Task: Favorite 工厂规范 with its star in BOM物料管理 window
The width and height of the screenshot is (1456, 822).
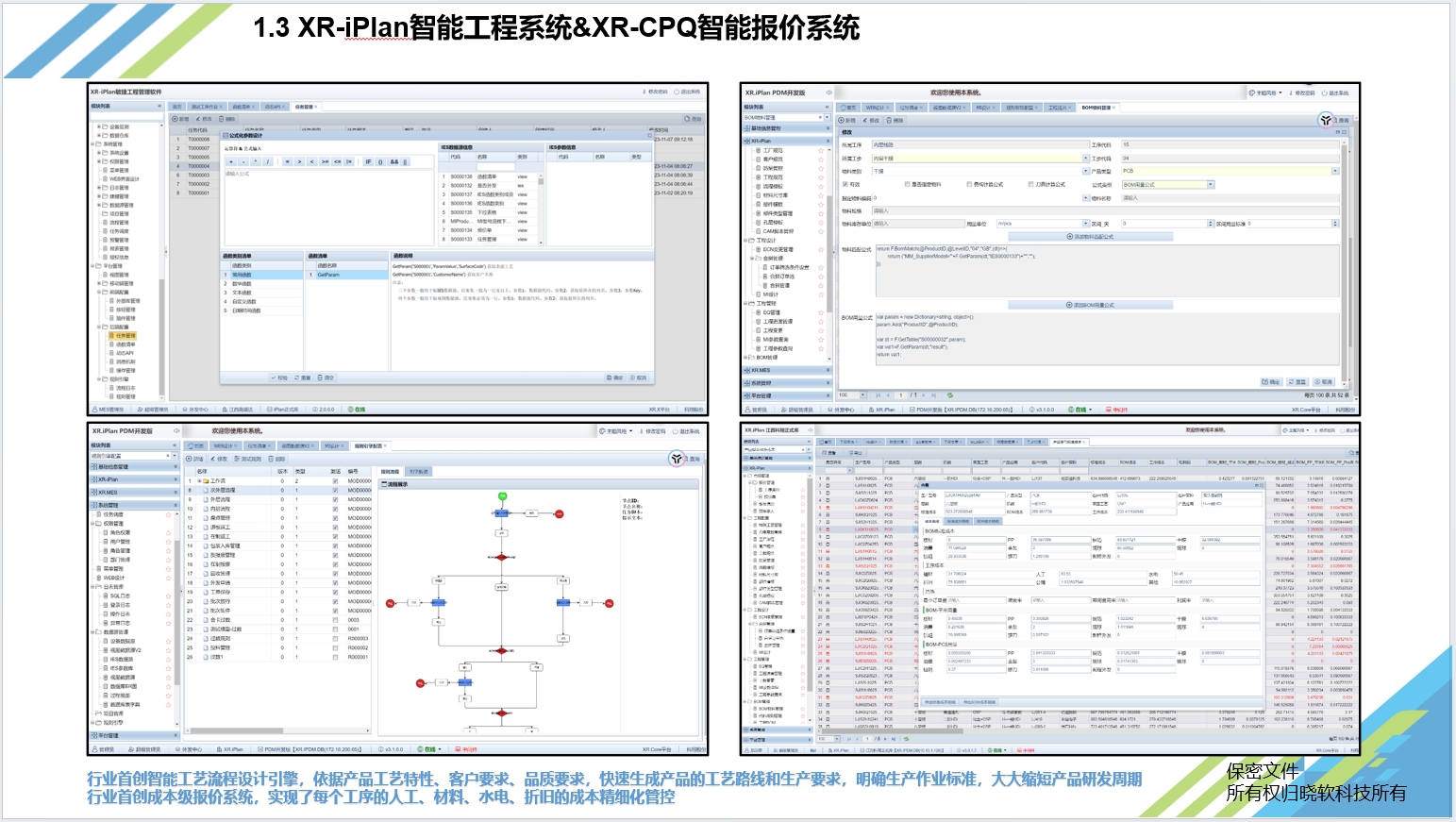Action: pos(821,150)
